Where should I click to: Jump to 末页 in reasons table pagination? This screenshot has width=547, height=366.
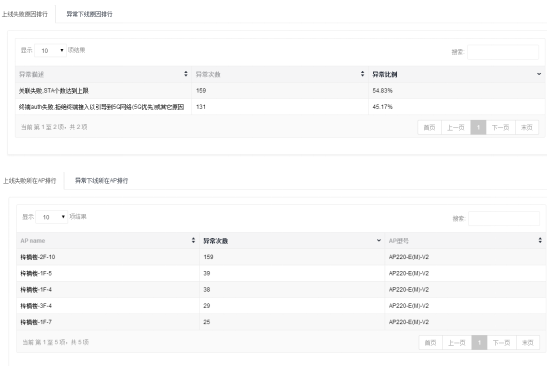pos(527,127)
